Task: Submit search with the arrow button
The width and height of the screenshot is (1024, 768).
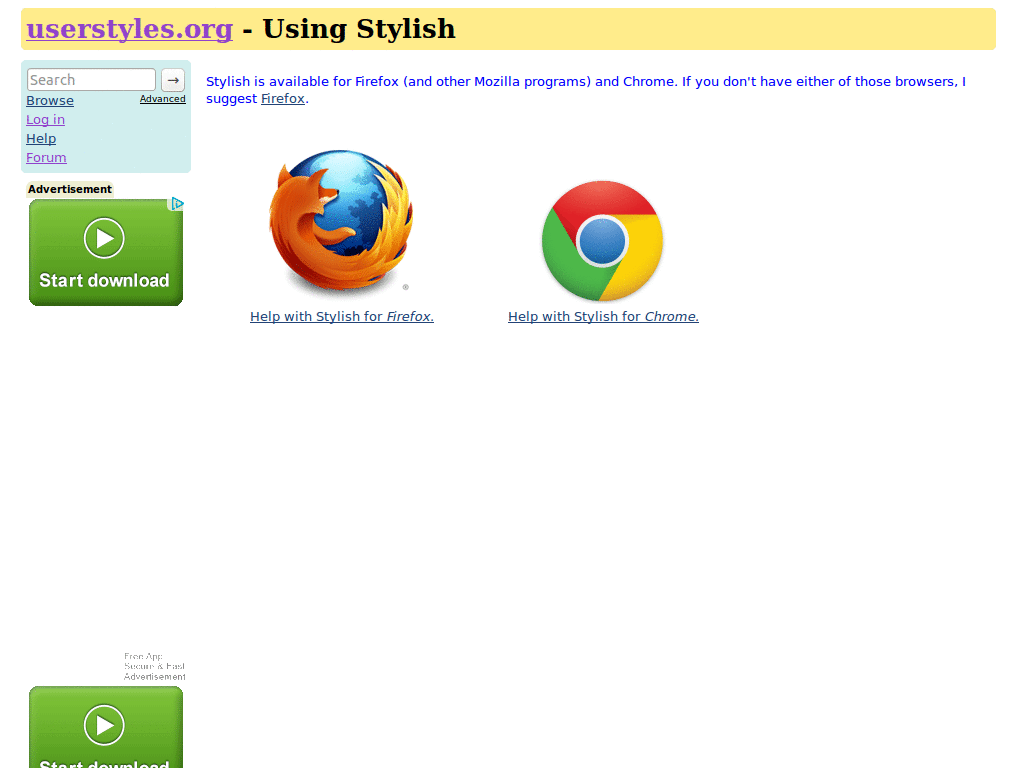Action: [x=173, y=80]
